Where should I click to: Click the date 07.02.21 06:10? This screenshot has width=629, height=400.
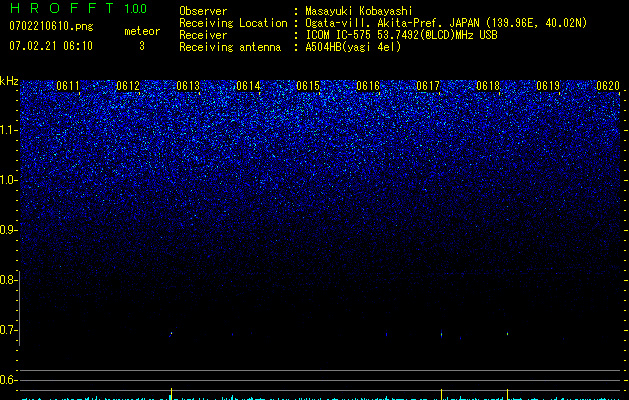coord(51,46)
